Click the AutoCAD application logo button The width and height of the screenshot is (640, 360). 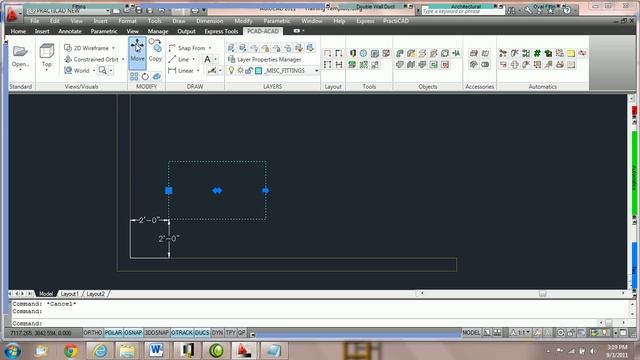point(12,14)
